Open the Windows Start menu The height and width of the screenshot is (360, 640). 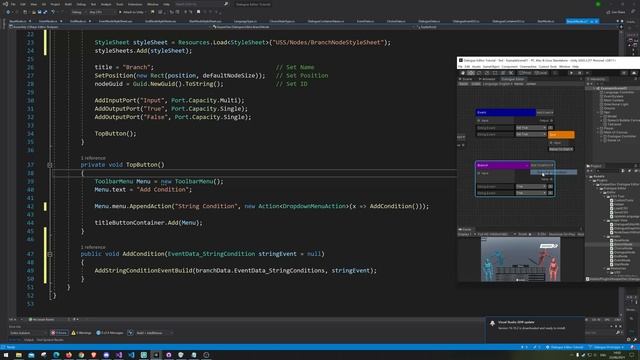tap(6, 355)
